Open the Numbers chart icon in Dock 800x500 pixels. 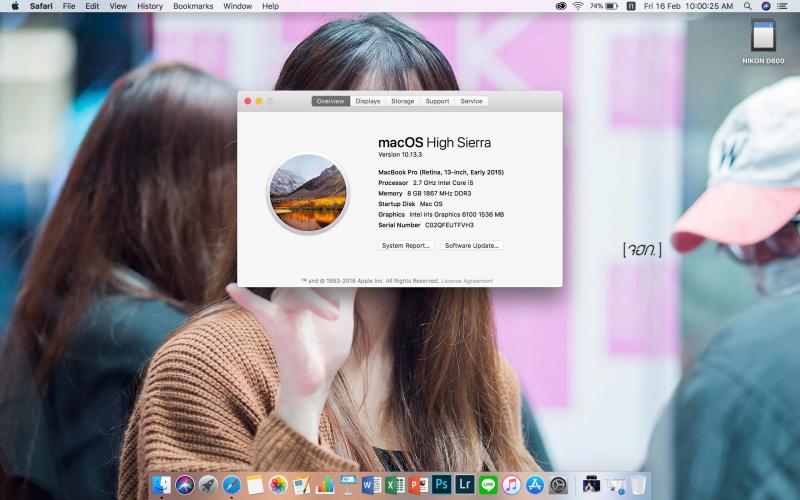point(324,484)
